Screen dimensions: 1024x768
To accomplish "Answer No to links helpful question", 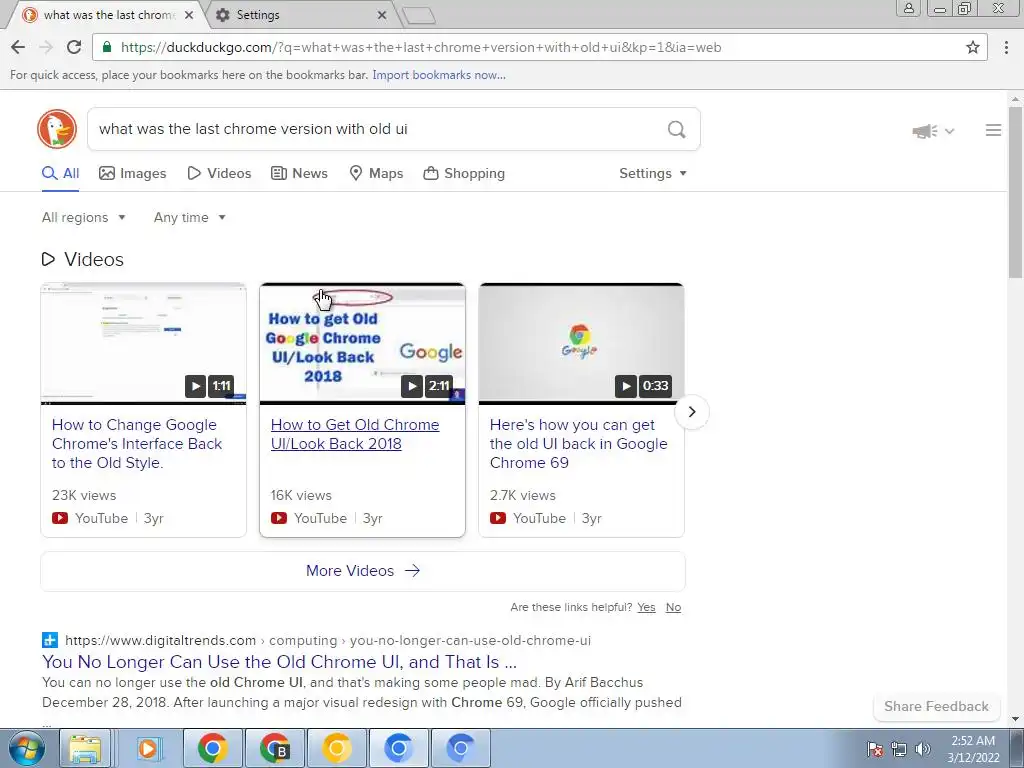I will point(673,607).
